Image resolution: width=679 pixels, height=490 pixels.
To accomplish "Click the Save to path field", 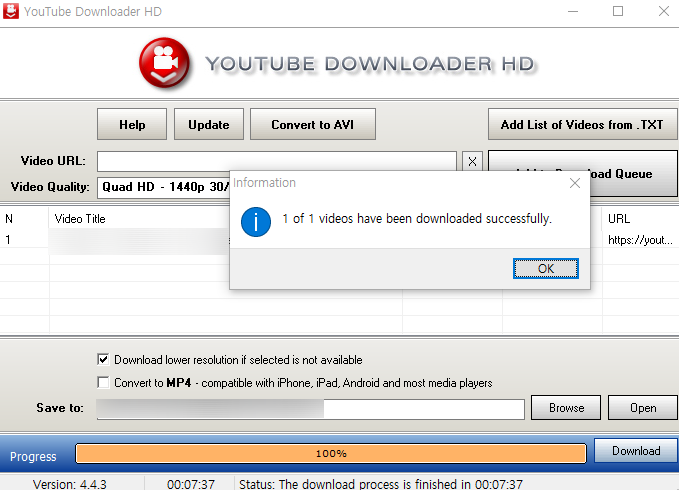I will coord(310,409).
